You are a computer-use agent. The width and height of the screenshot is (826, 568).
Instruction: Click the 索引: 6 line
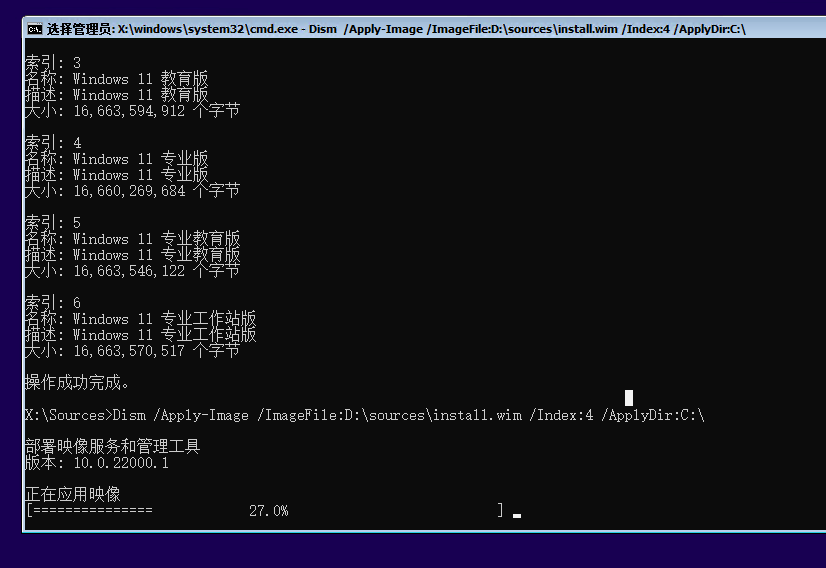pos(53,303)
